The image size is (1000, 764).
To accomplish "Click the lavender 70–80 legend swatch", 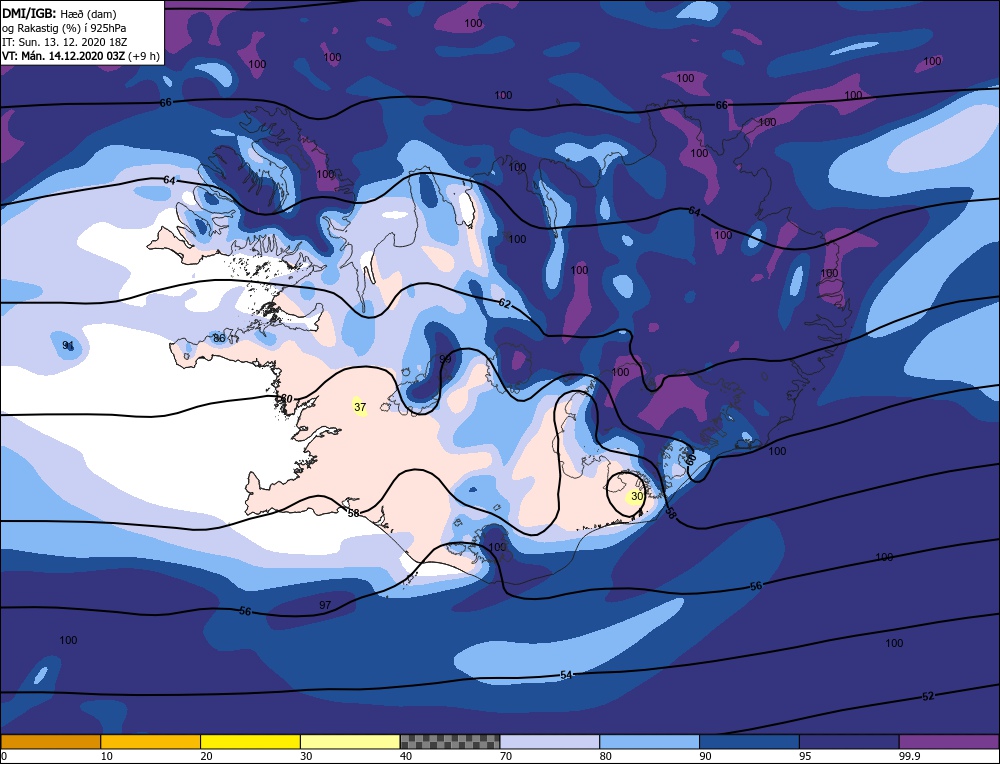I will coord(550,742).
